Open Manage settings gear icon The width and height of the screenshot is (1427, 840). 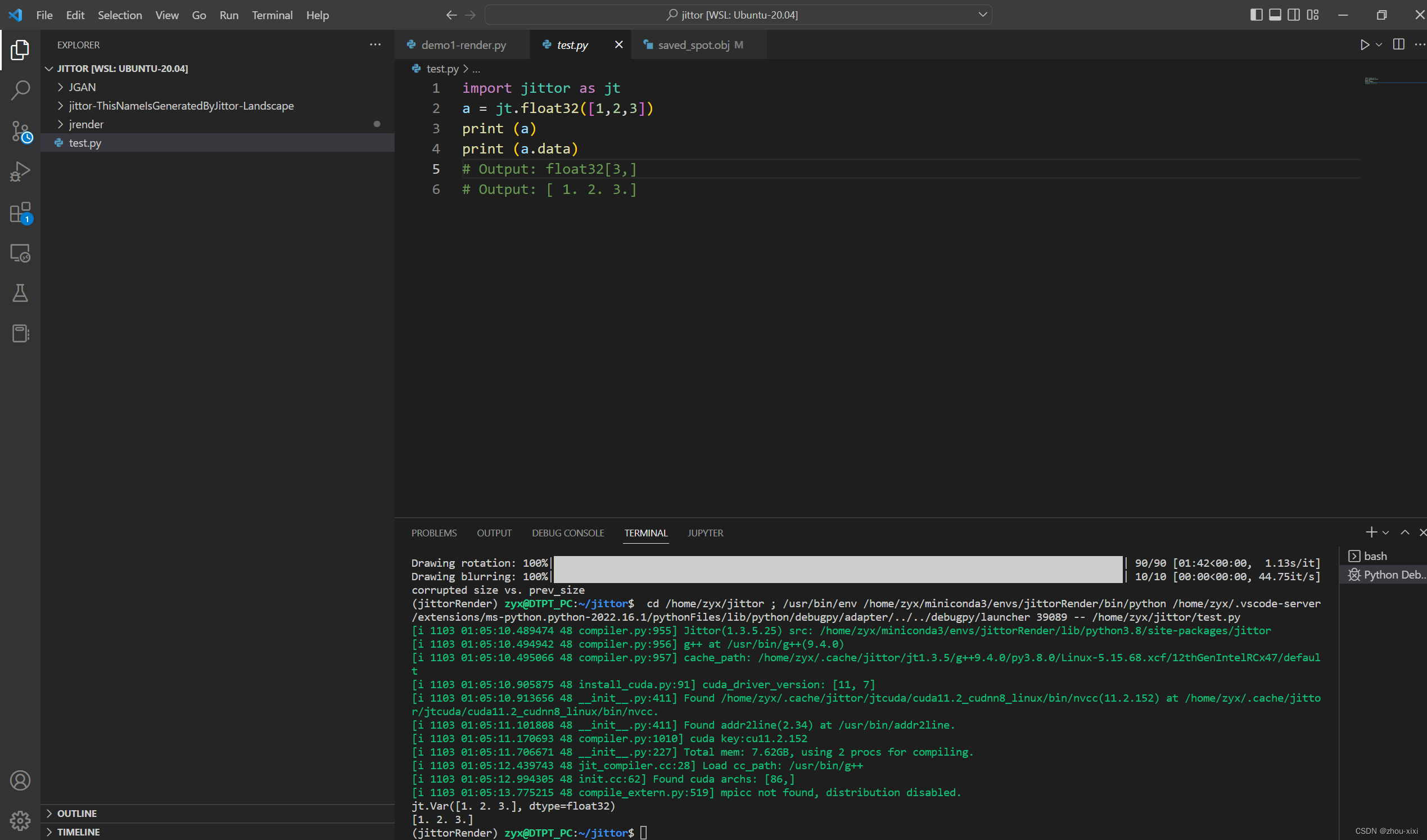(x=20, y=820)
